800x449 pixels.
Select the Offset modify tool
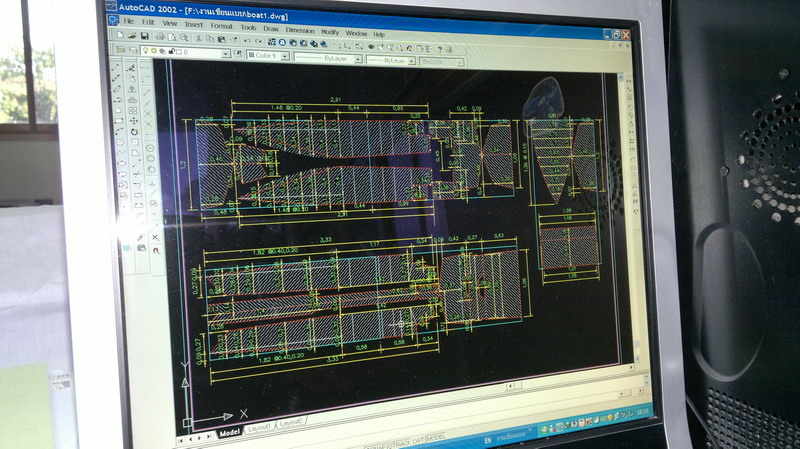click(x=132, y=100)
